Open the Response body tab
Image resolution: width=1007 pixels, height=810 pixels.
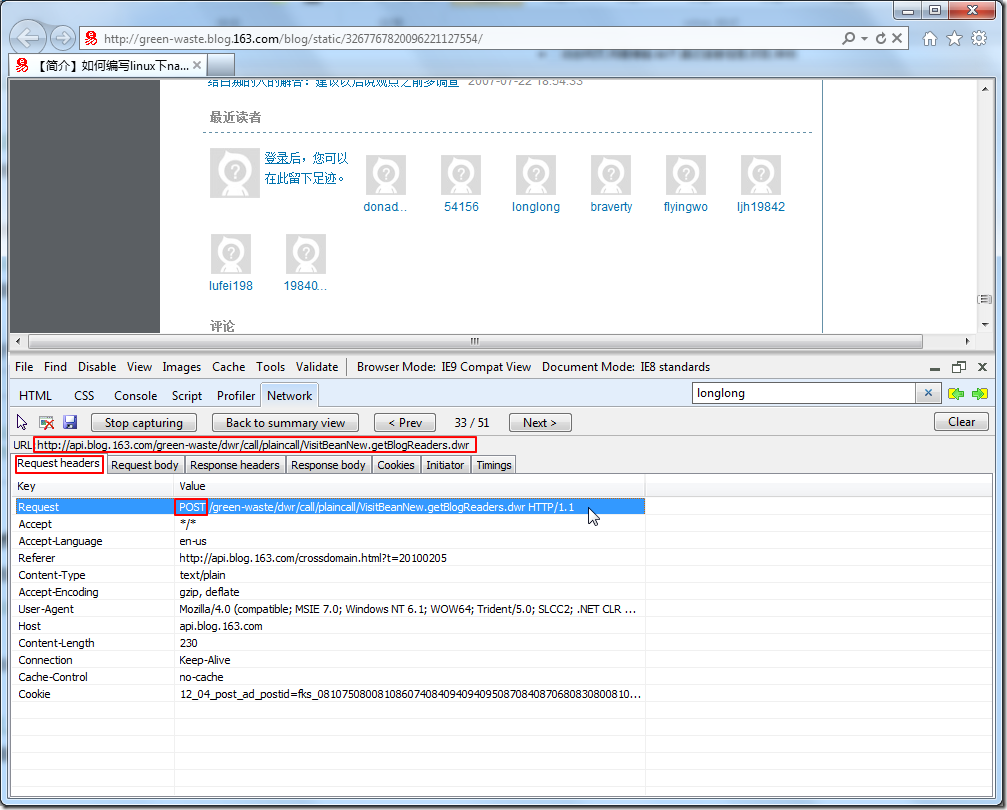tap(328, 464)
